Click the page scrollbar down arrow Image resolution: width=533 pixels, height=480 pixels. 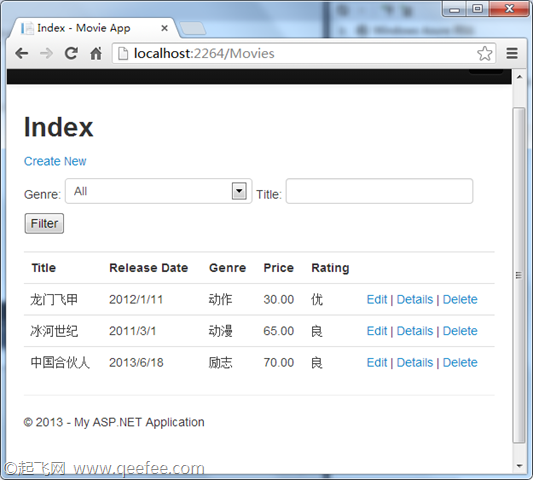(519, 466)
